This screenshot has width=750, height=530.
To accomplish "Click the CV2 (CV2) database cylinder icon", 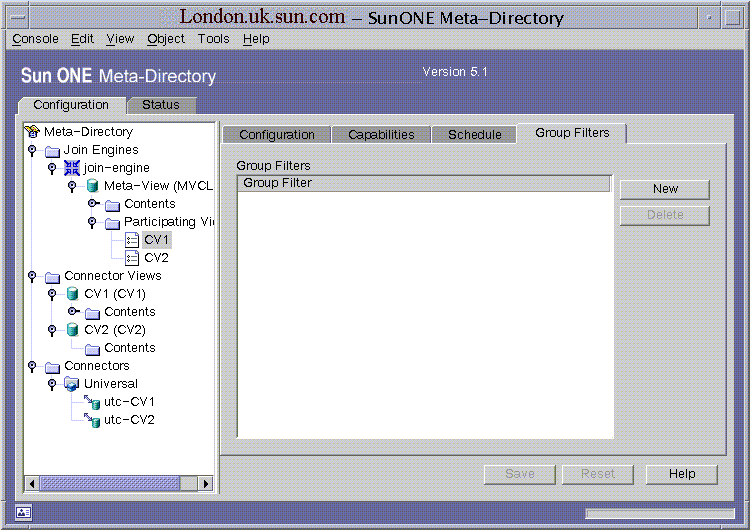I will (72, 330).
